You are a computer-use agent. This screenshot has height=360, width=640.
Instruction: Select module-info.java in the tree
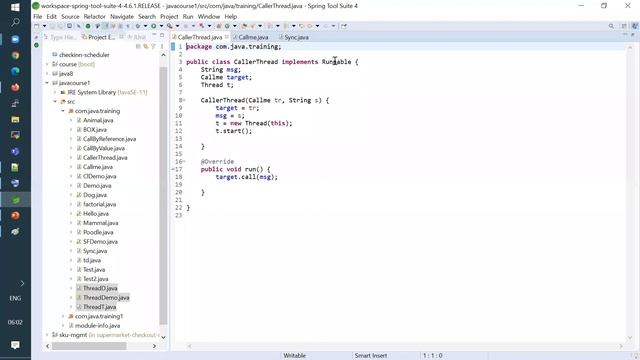pyautogui.click(x=97, y=326)
